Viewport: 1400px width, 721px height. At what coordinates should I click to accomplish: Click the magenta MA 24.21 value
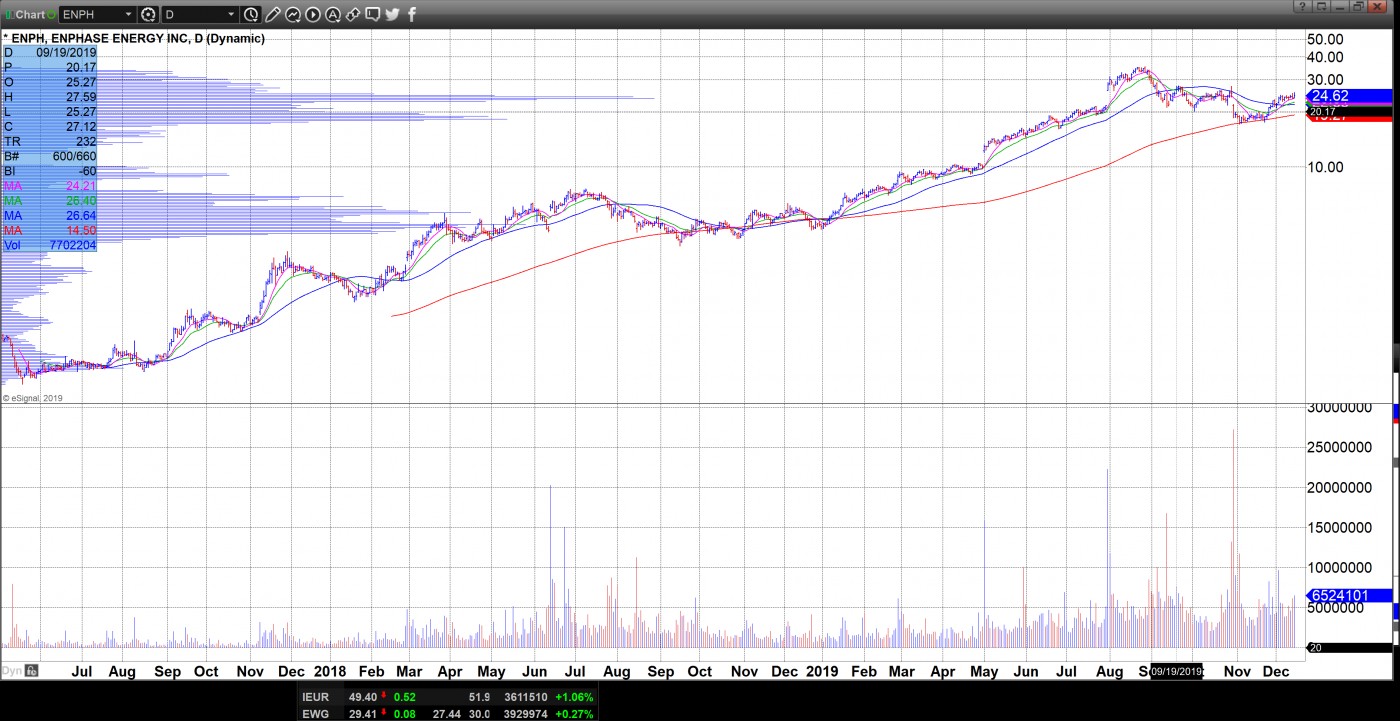click(x=80, y=186)
